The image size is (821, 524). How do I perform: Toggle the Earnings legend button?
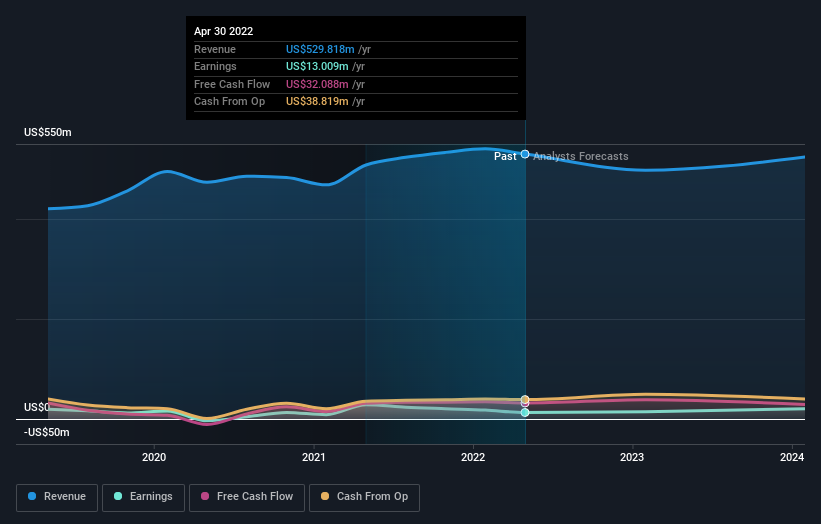click(x=143, y=497)
